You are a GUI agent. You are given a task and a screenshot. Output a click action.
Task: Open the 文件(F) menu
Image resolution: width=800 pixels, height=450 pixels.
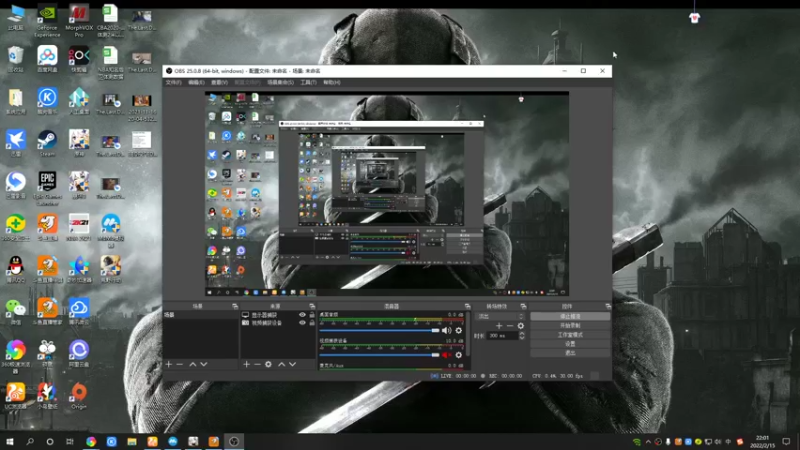[173, 82]
